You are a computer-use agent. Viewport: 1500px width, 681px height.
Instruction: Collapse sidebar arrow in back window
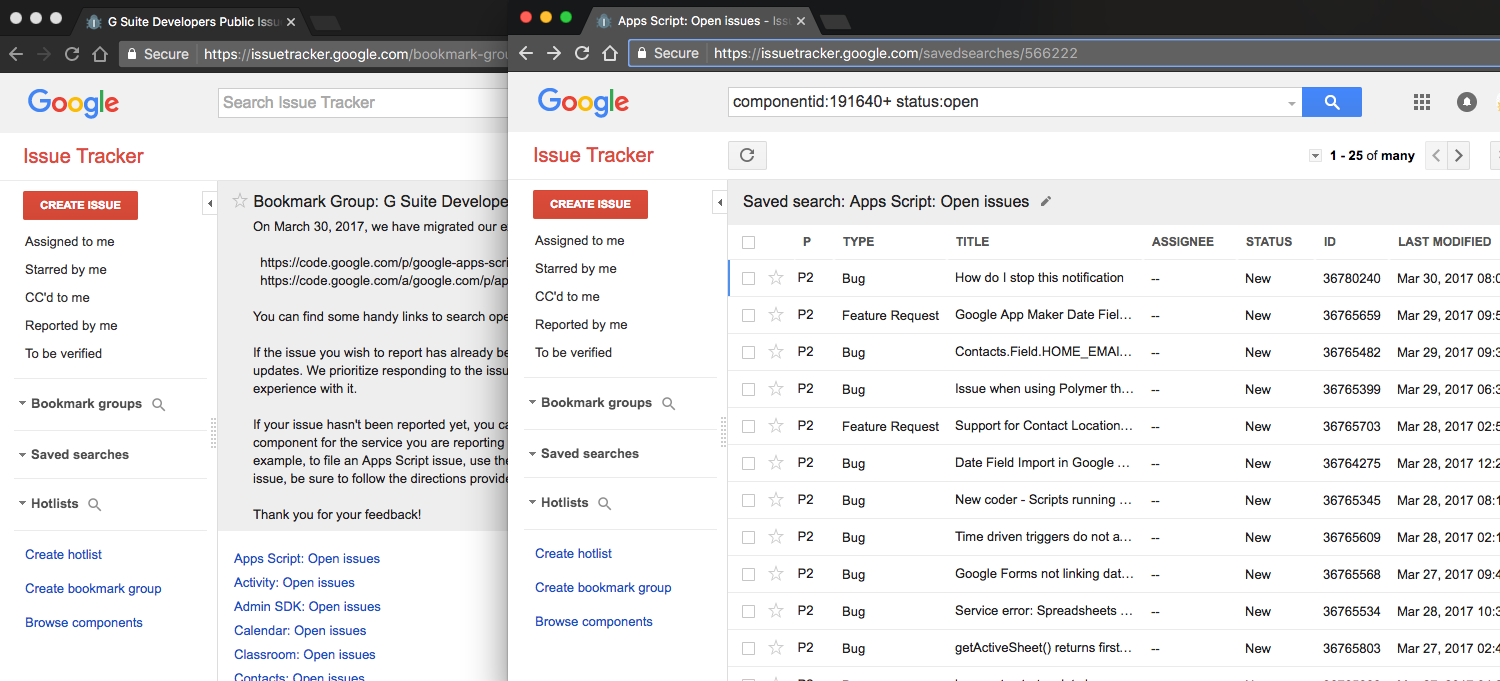click(210, 204)
